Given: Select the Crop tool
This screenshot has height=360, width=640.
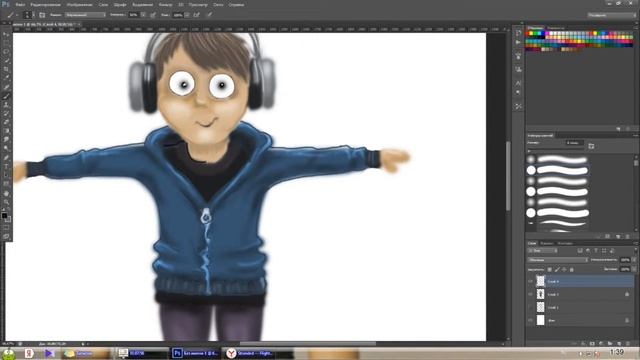Looking at the screenshot, I should [x=6, y=70].
